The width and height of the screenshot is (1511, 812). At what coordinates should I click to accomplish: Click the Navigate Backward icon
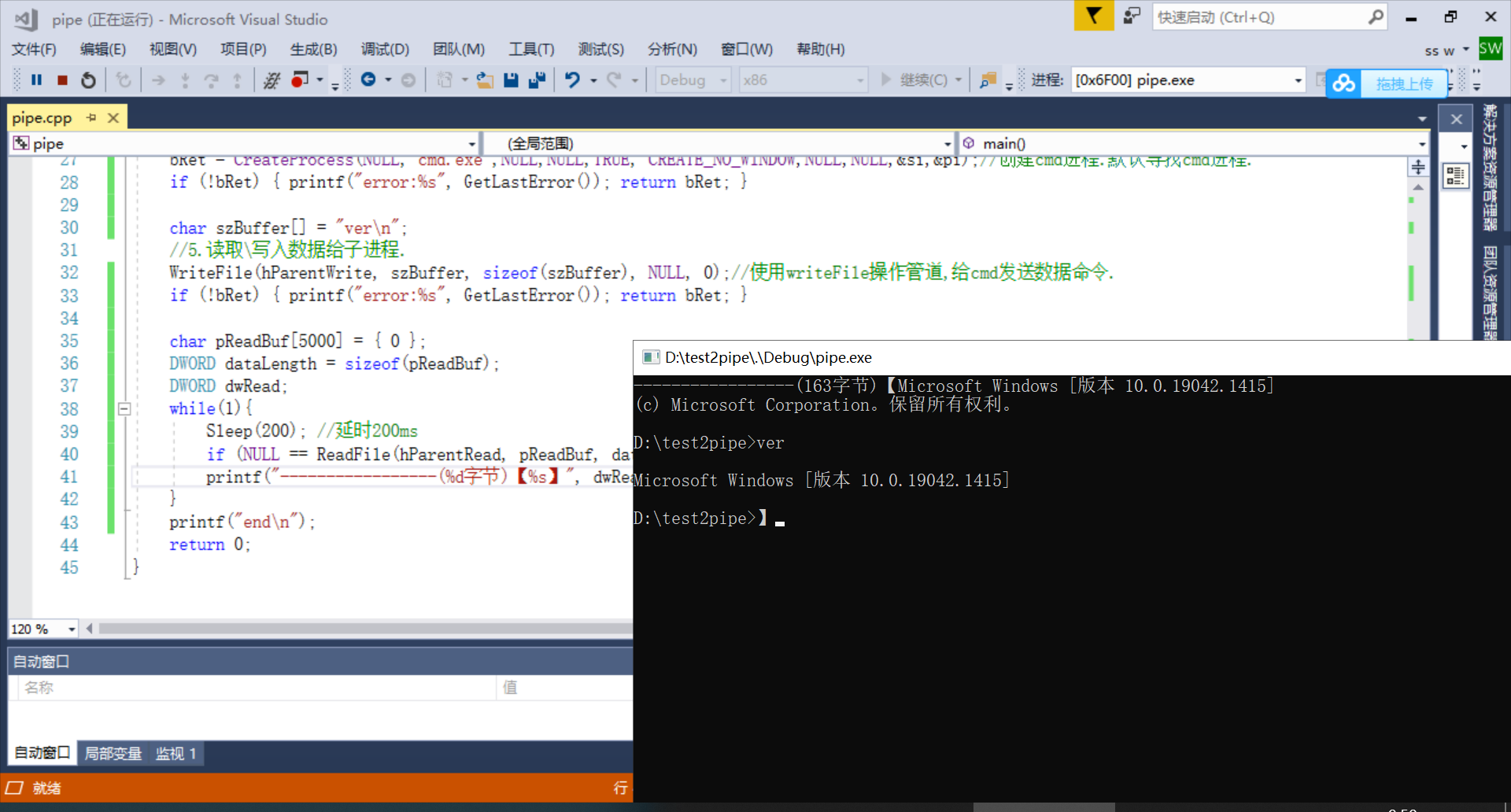tap(370, 79)
